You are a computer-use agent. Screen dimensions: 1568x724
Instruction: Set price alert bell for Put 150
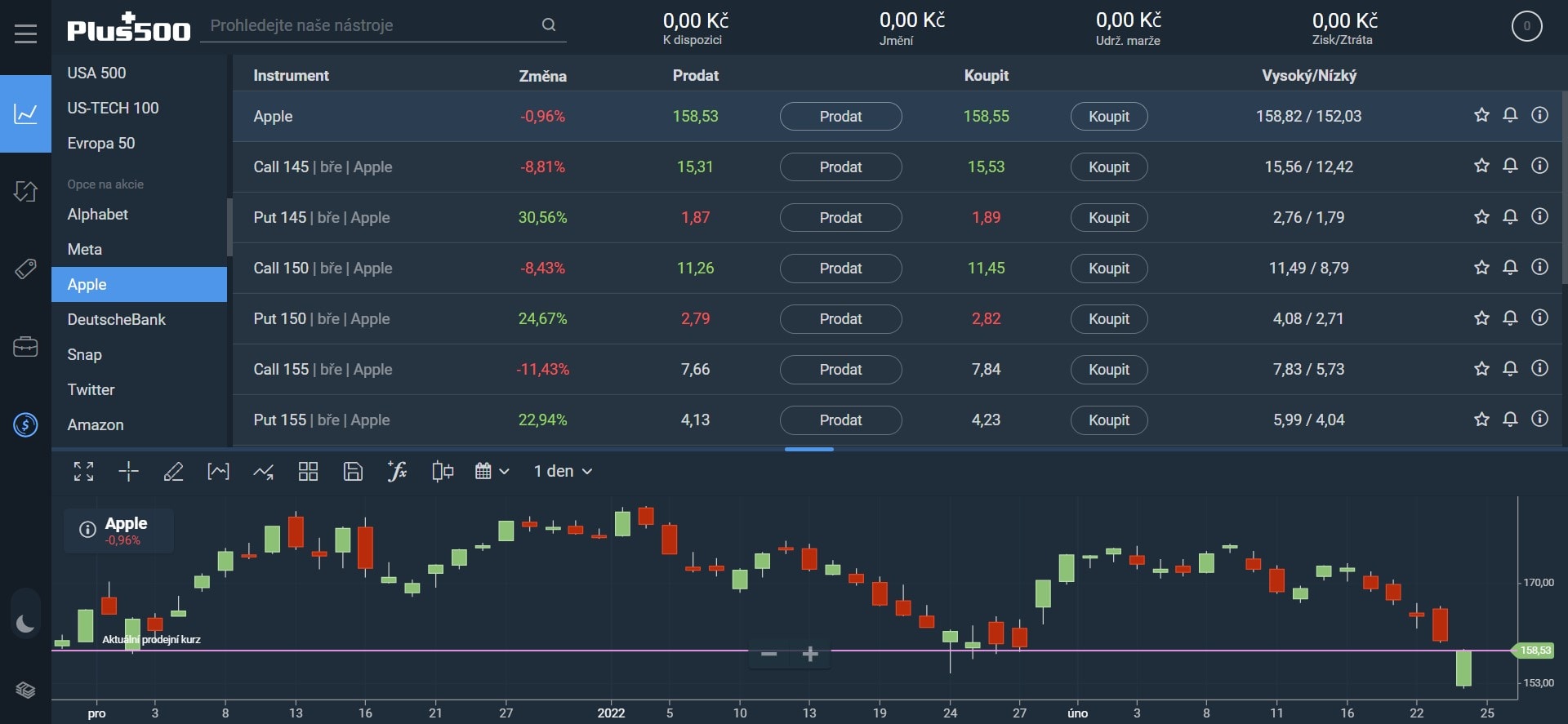click(1510, 318)
